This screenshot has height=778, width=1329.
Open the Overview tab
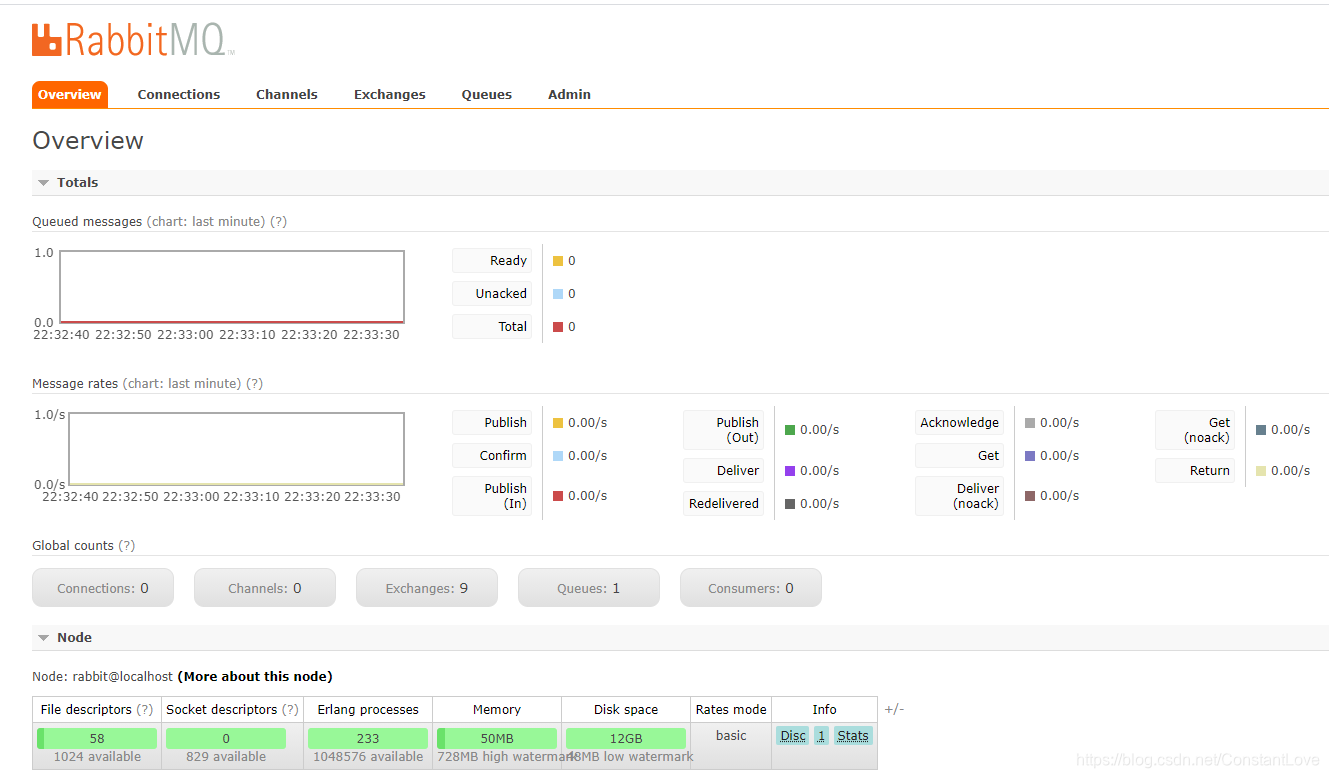pos(69,95)
